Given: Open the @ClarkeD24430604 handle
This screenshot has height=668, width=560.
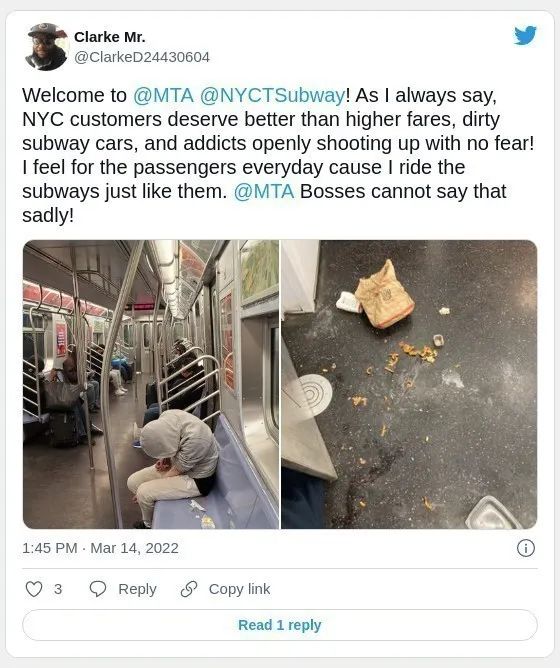Looking at the screenshot, I should pyautogui.click(x=142, y=57).
